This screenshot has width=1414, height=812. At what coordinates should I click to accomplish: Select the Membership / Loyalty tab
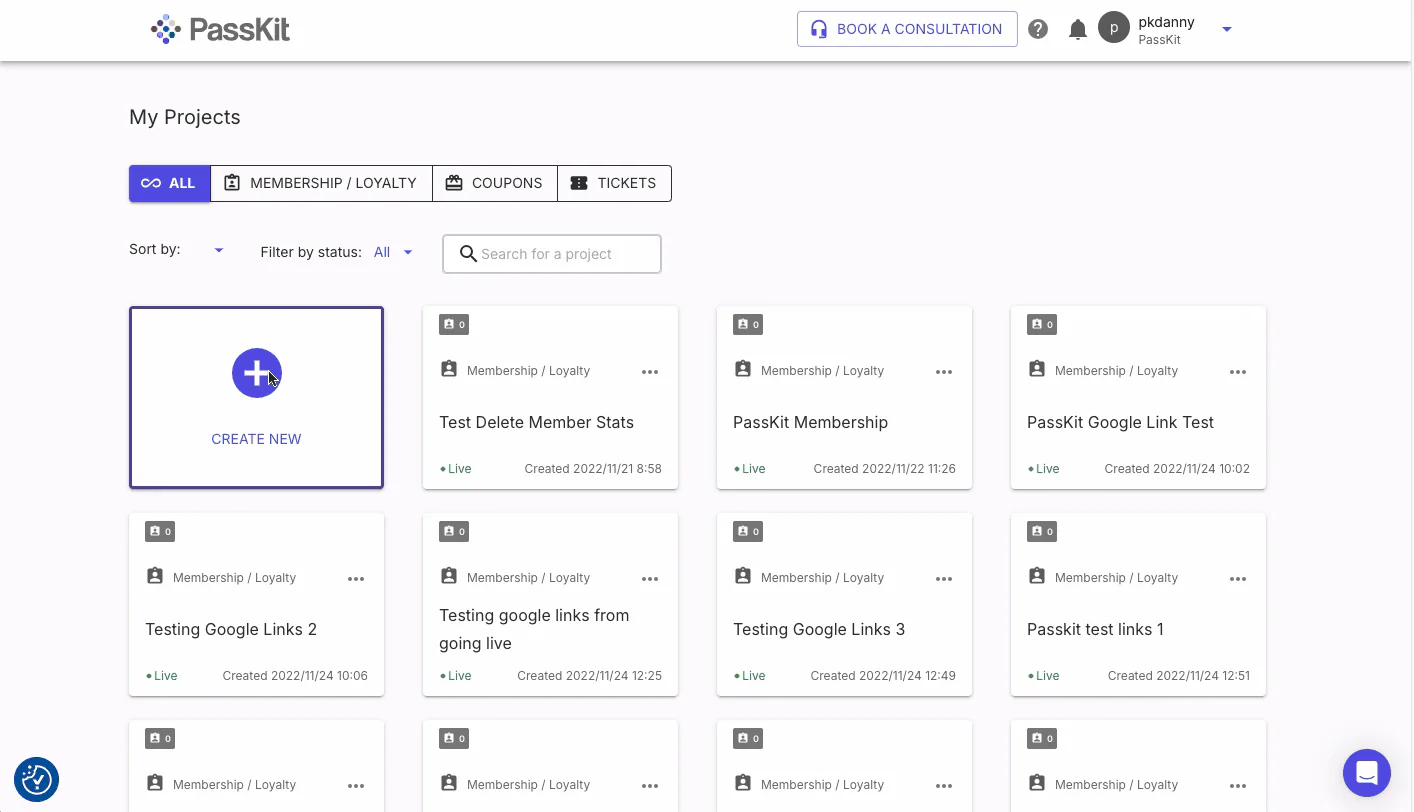tap(321, 183)
